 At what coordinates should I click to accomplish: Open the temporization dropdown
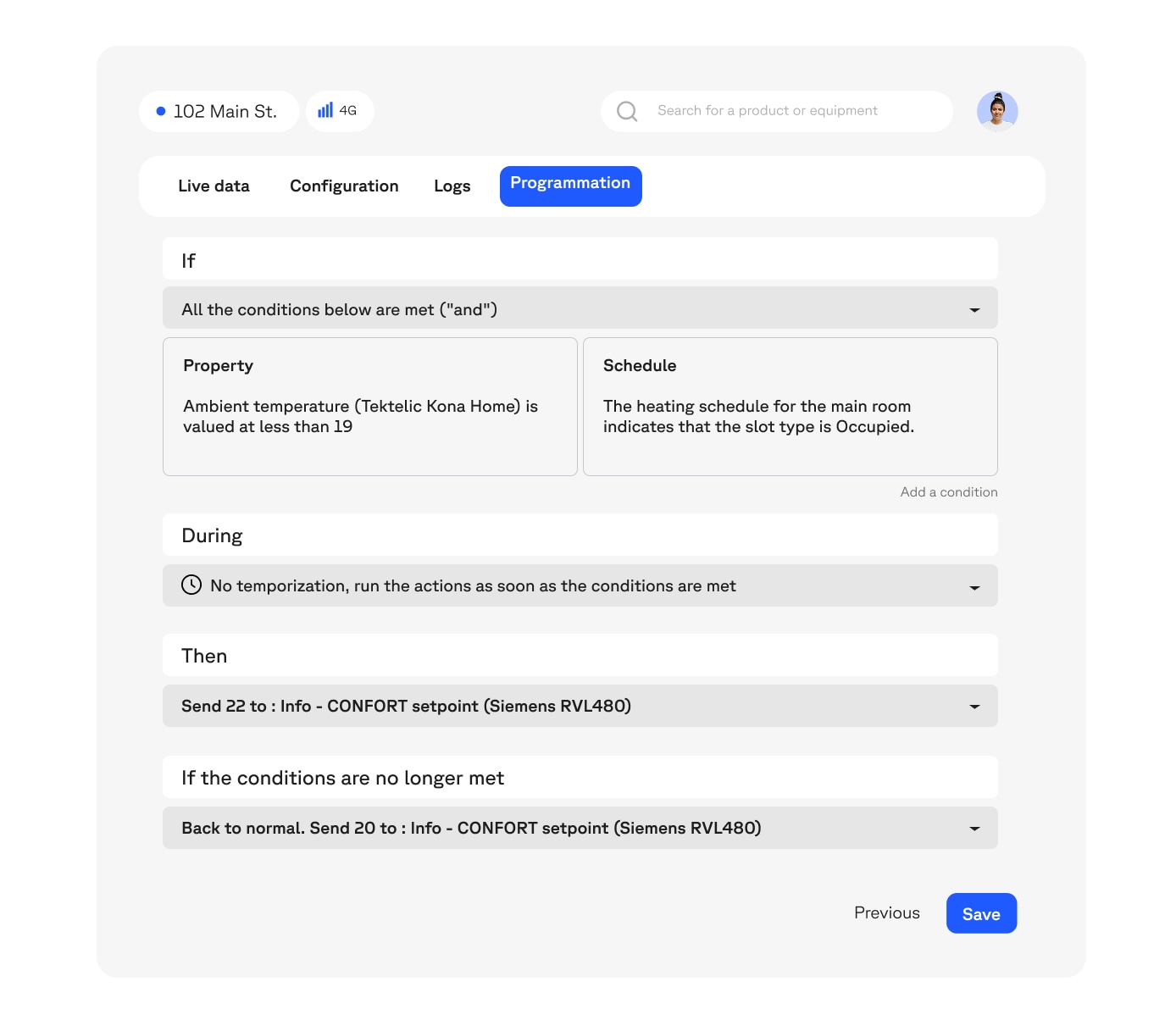coord(974,586)
